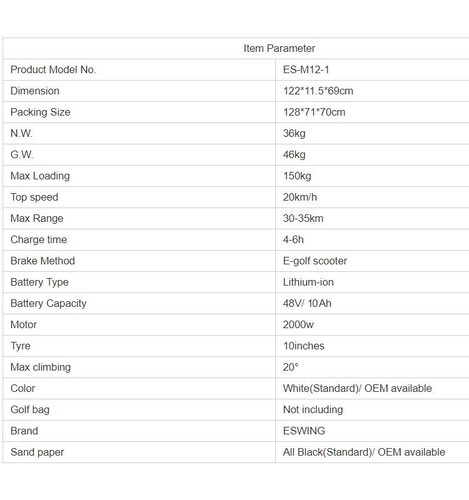
Task: Click the Brand value ESWING
Action: coord(304,431)
